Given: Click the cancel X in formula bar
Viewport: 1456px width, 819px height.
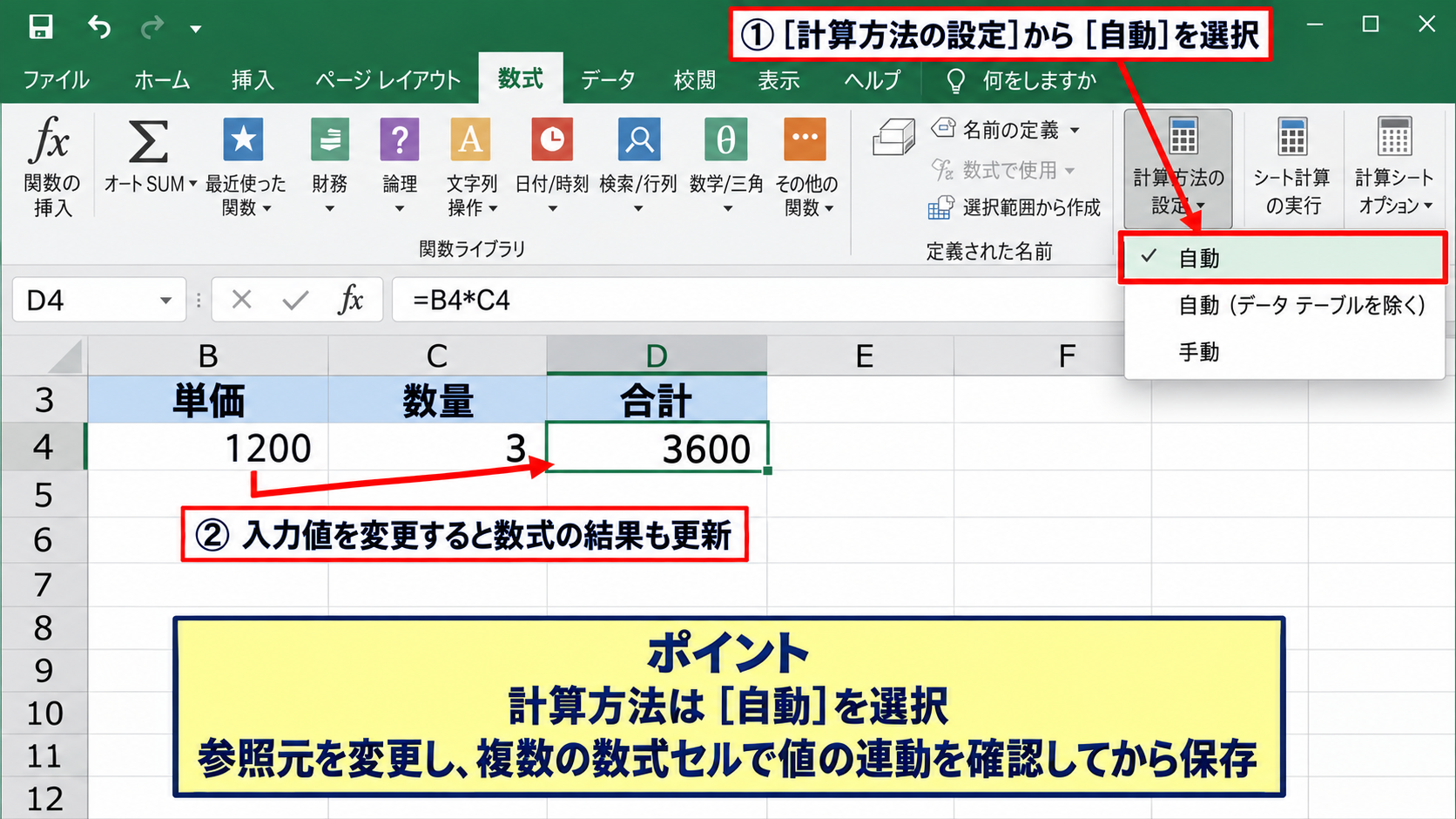Looking at the screenshot, I should click(242, 300).
